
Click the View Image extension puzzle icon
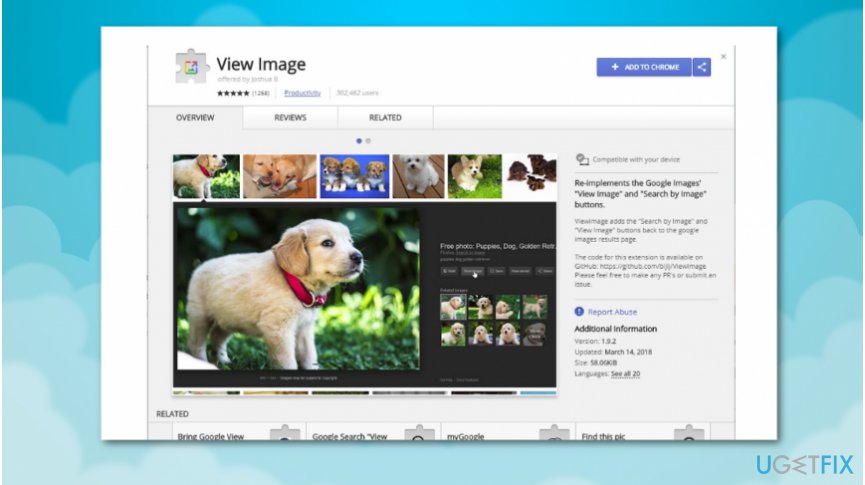[x=192, y=67]
